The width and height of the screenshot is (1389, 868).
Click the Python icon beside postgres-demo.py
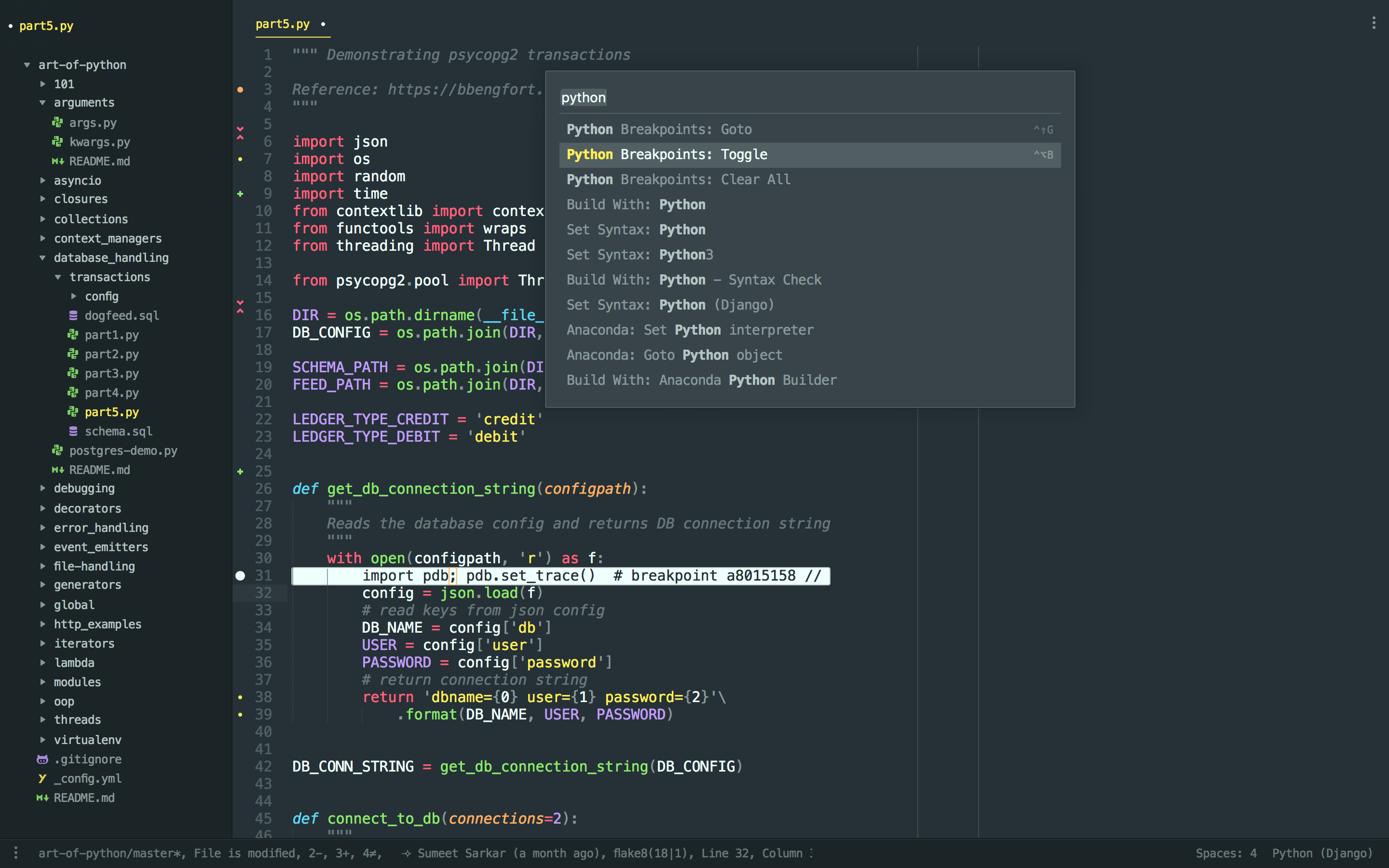tap(57, 451)
